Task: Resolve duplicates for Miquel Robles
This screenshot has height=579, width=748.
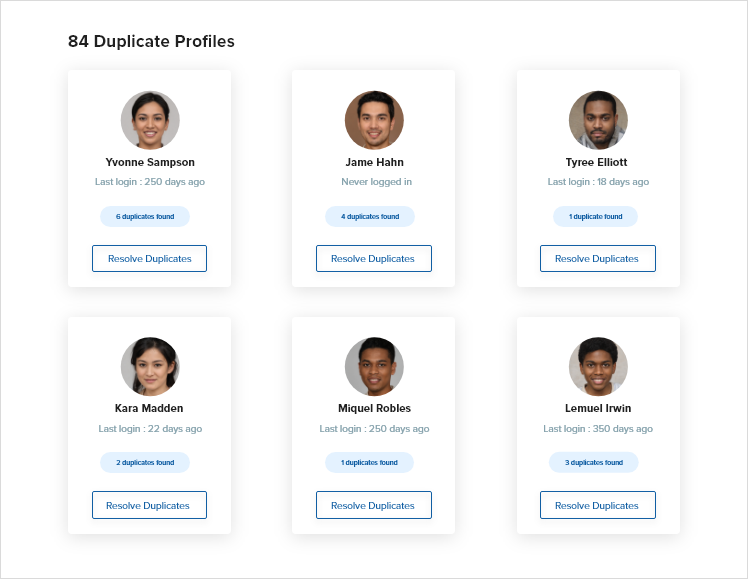Action: 374,505
